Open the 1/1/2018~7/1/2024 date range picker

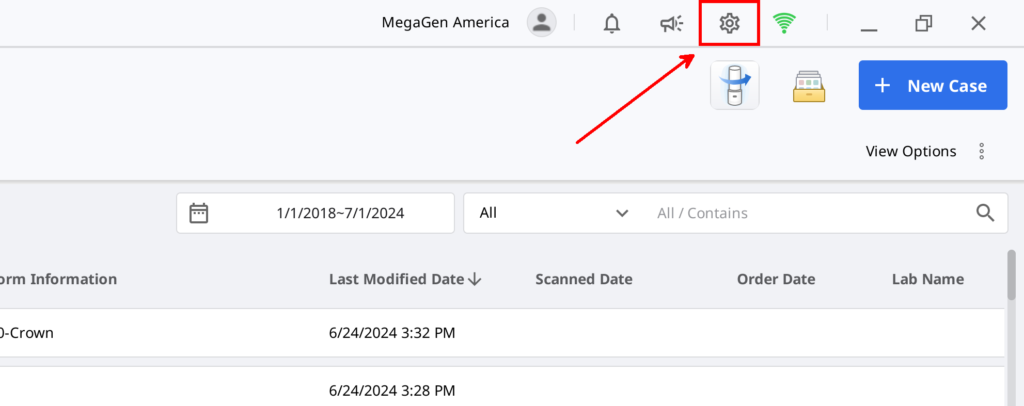[x=315, y=213]
